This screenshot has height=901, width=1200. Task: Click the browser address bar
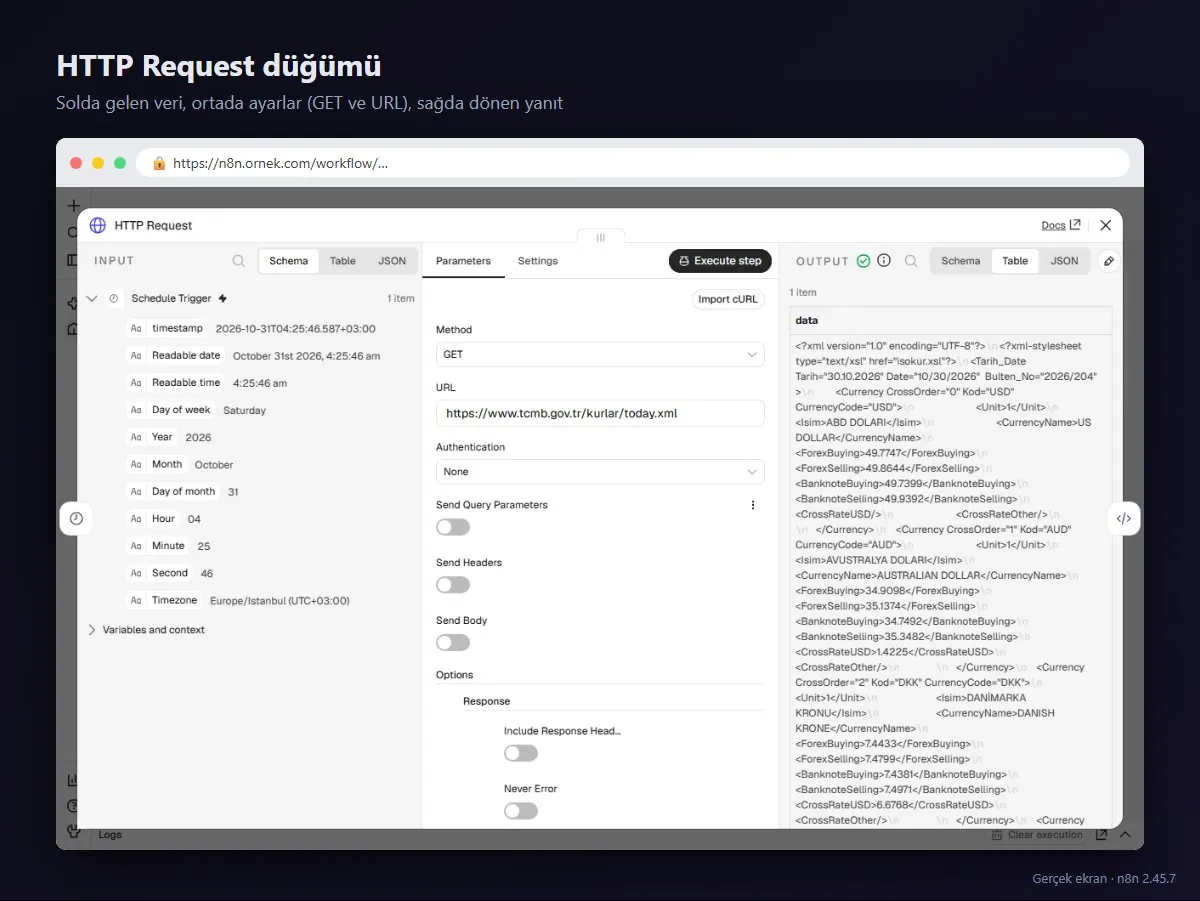(633, 162)
